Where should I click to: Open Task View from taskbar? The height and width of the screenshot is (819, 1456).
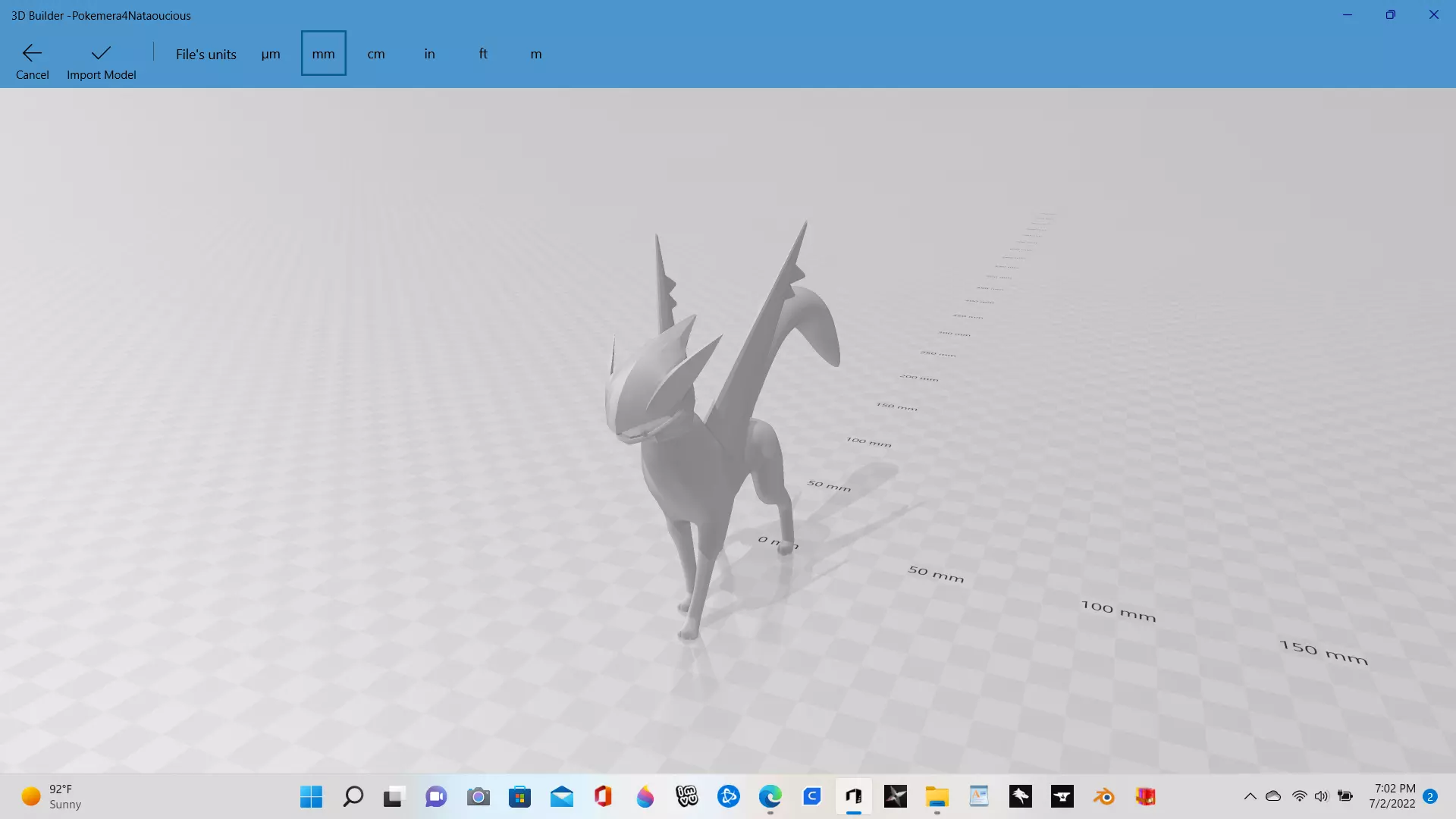tap(394, 797)
